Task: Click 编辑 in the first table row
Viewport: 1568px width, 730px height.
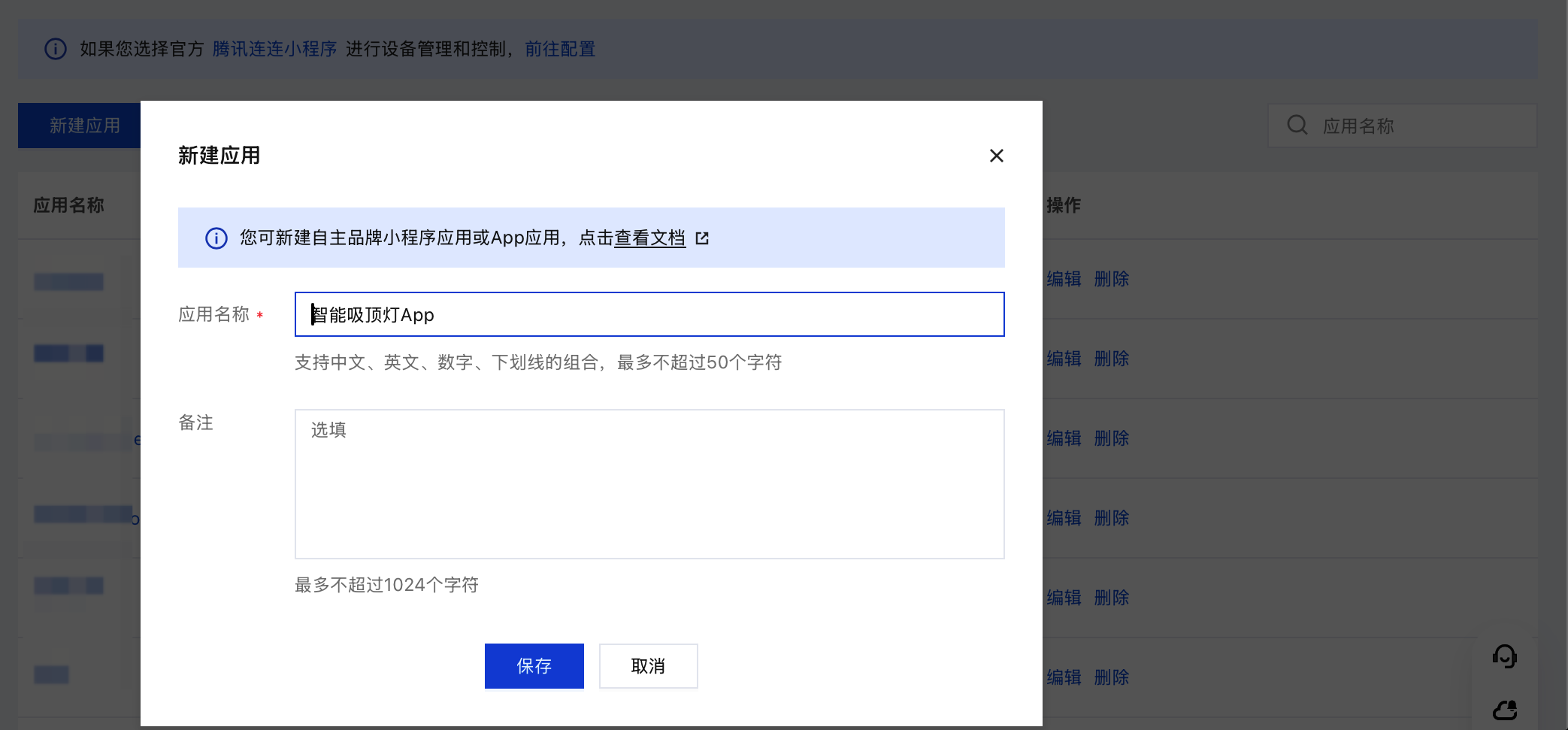Action: pyautogui.click(x=1064, y=279)
